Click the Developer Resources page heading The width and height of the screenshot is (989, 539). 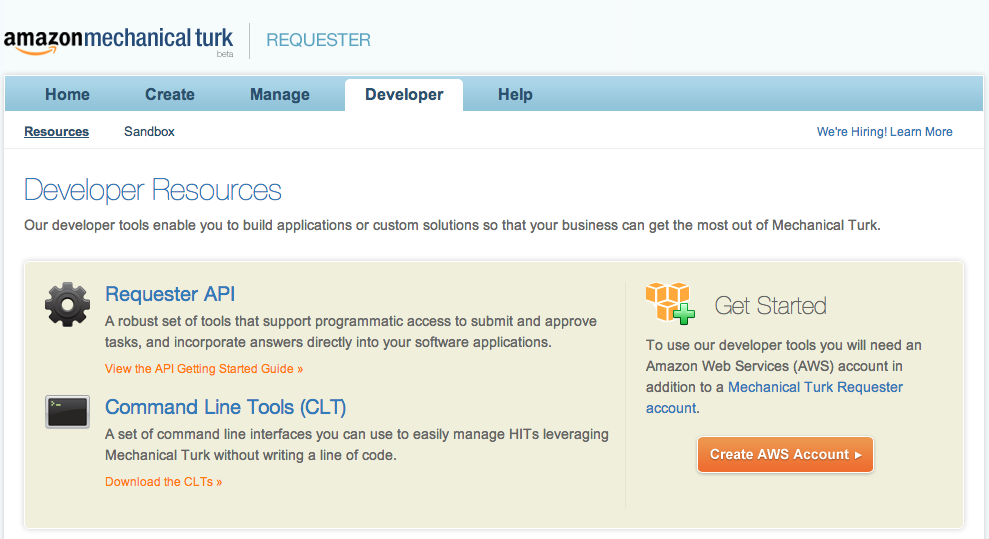click(x=153, y=190)
